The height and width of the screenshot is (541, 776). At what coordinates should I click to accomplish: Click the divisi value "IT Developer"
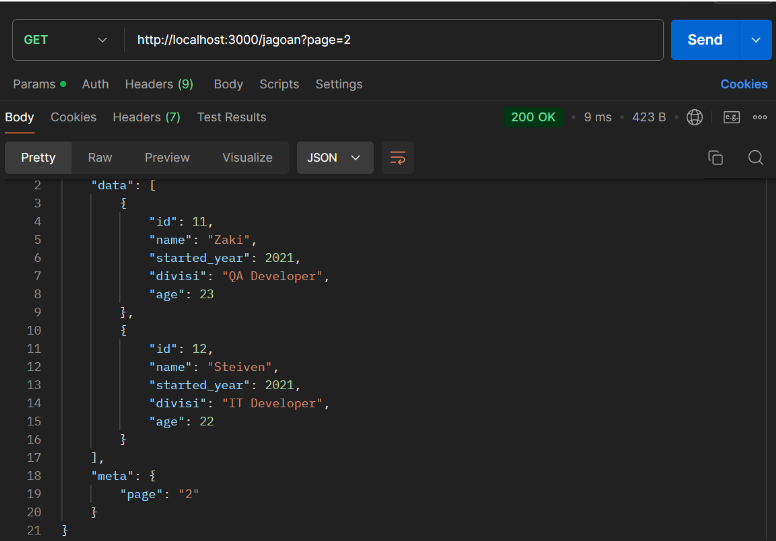tap(272, 403)
